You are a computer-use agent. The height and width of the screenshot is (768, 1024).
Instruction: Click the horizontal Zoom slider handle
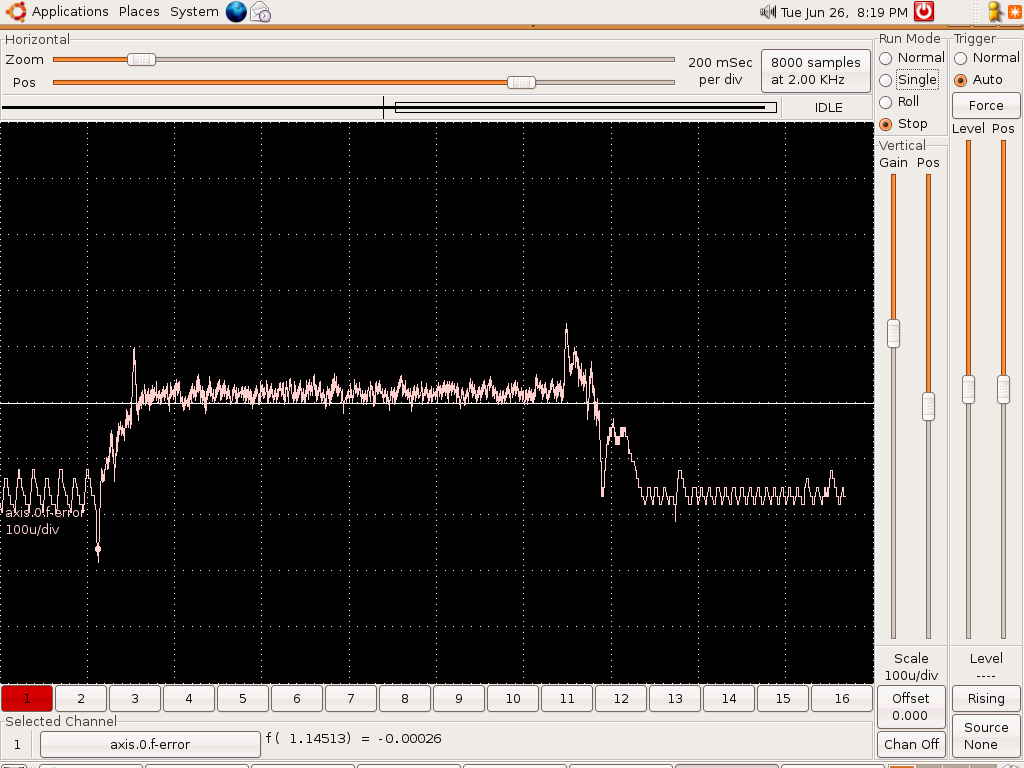(x=141, y=59)
